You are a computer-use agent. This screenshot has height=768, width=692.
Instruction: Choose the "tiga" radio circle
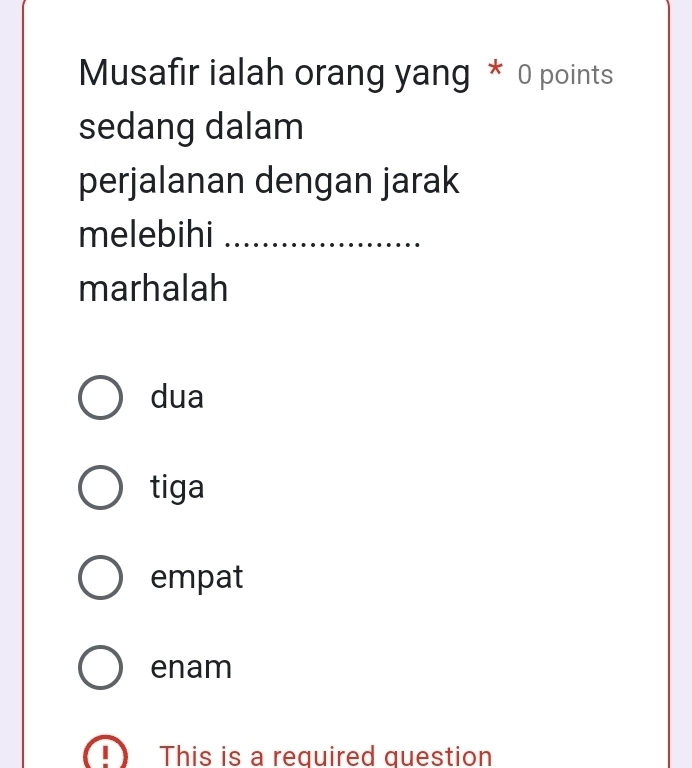tap(101, 488)
